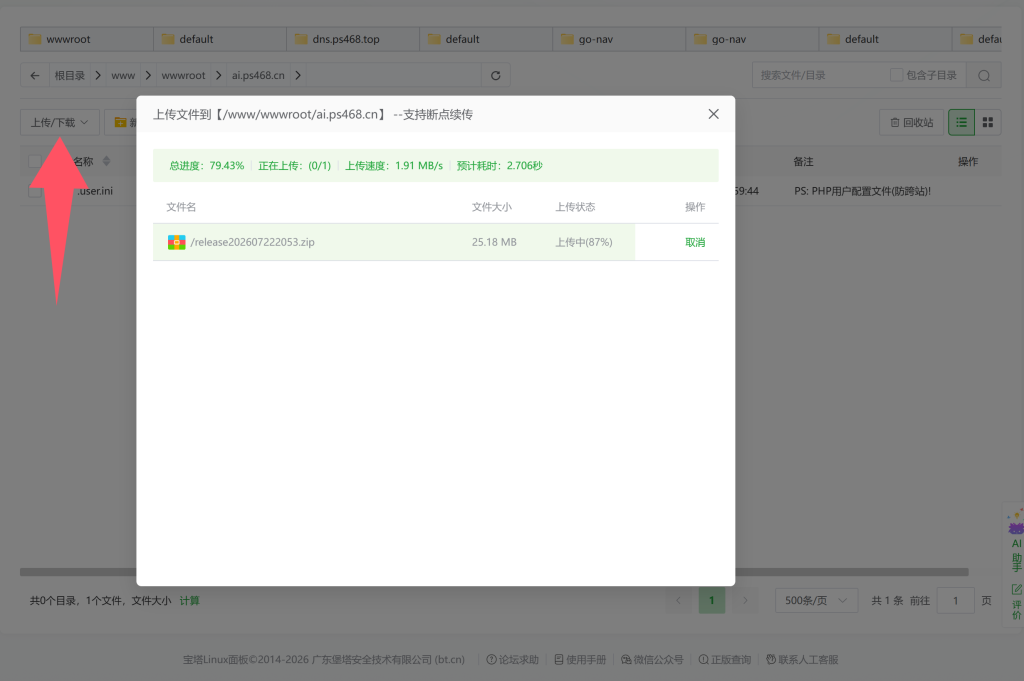1024x681 pixels.
Task: Select page 1 in the pagination
Action: (x=712, y=601)
